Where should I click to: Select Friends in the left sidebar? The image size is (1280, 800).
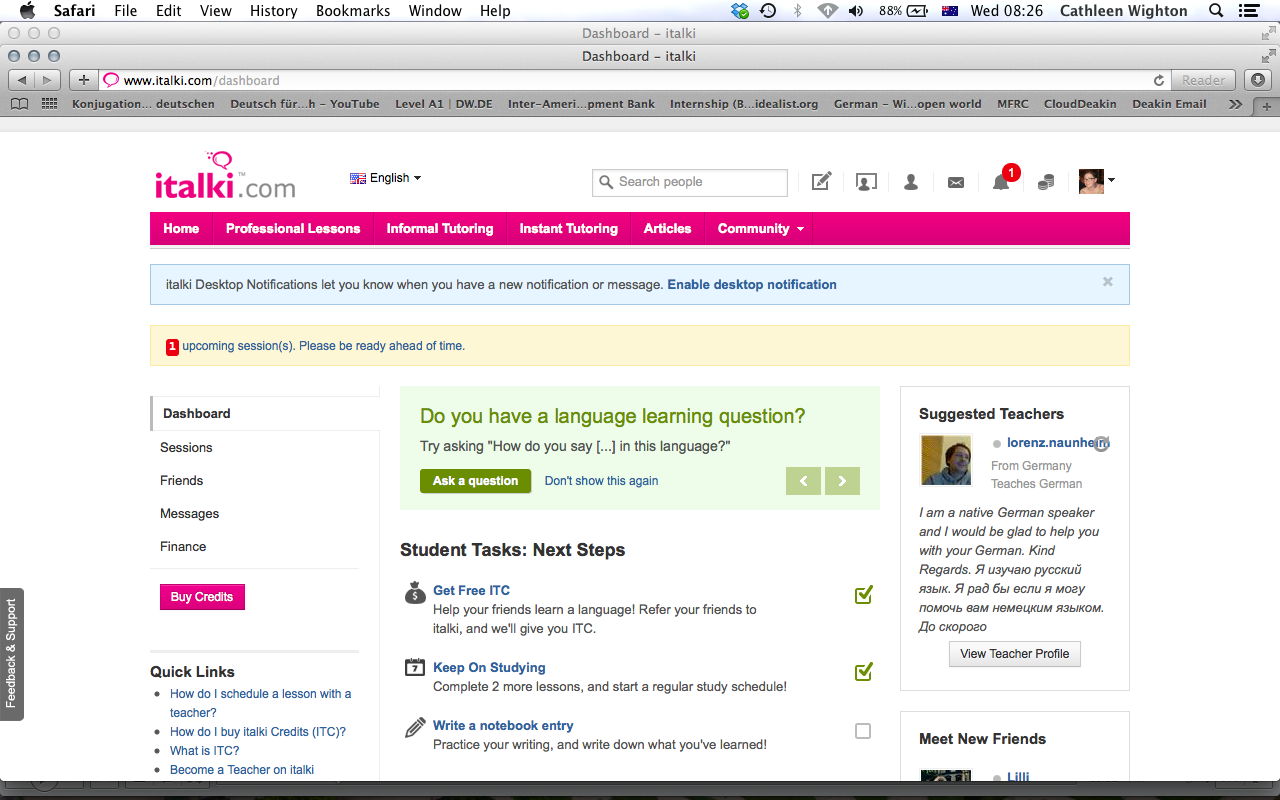tap(181, 481)
